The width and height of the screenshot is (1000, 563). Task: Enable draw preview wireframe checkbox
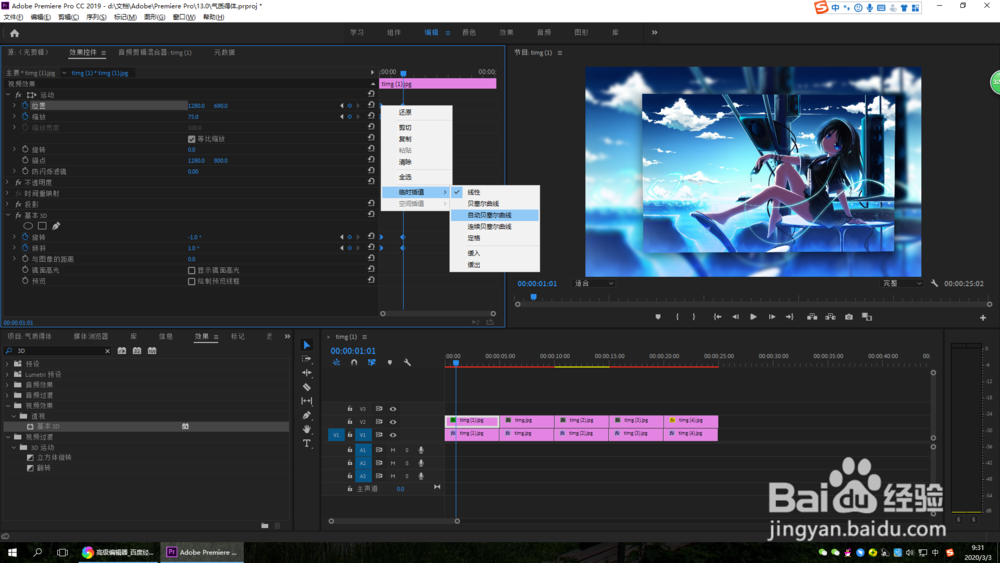[x=191, y=281]
